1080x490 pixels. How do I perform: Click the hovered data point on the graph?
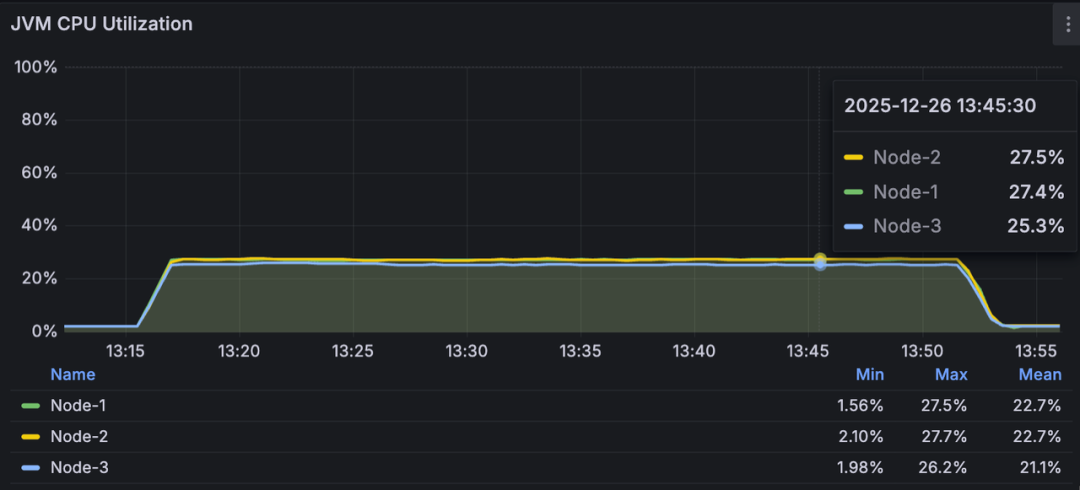[x=820, y=261]
